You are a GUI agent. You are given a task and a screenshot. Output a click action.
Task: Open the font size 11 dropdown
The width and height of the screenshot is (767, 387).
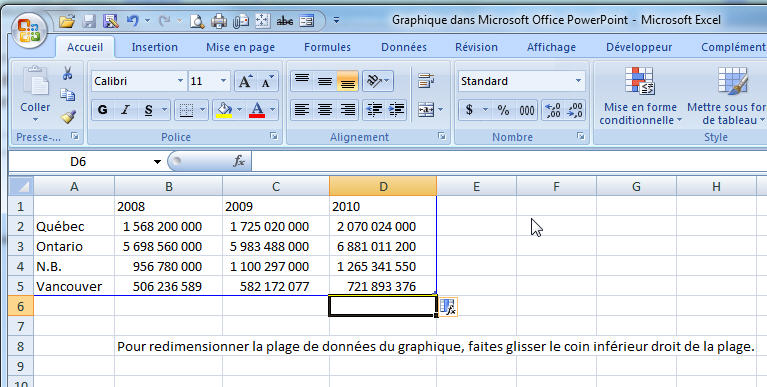click(223, 81)
